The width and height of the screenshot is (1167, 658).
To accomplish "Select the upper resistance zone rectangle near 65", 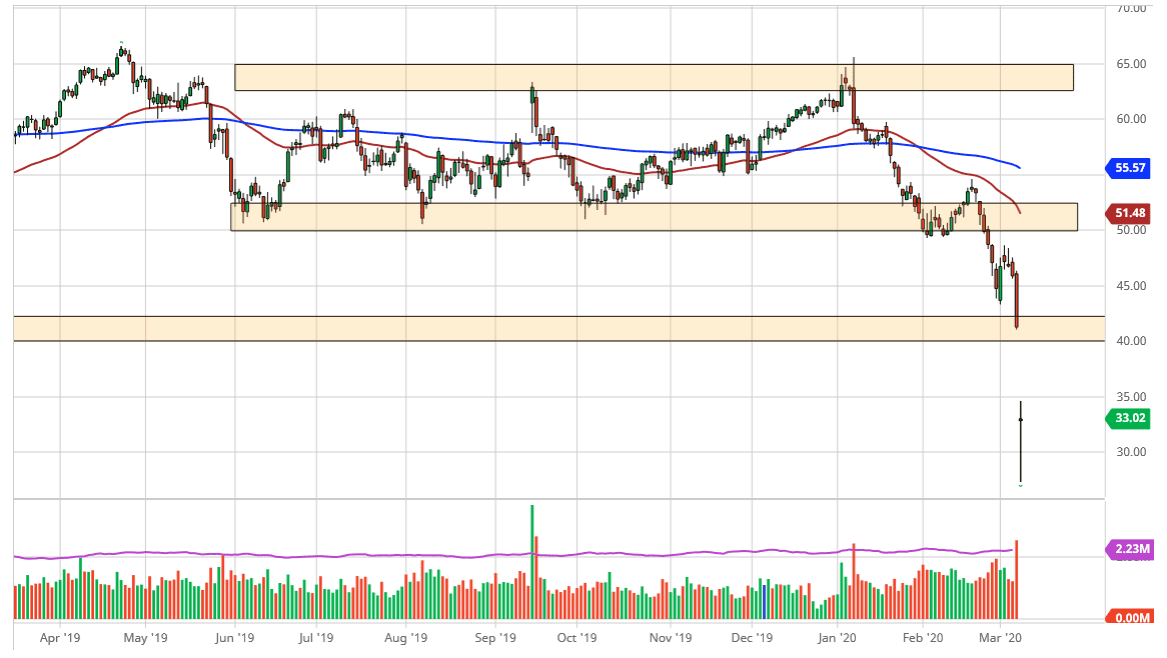I will pyautogui.click(x=654, y=77).
